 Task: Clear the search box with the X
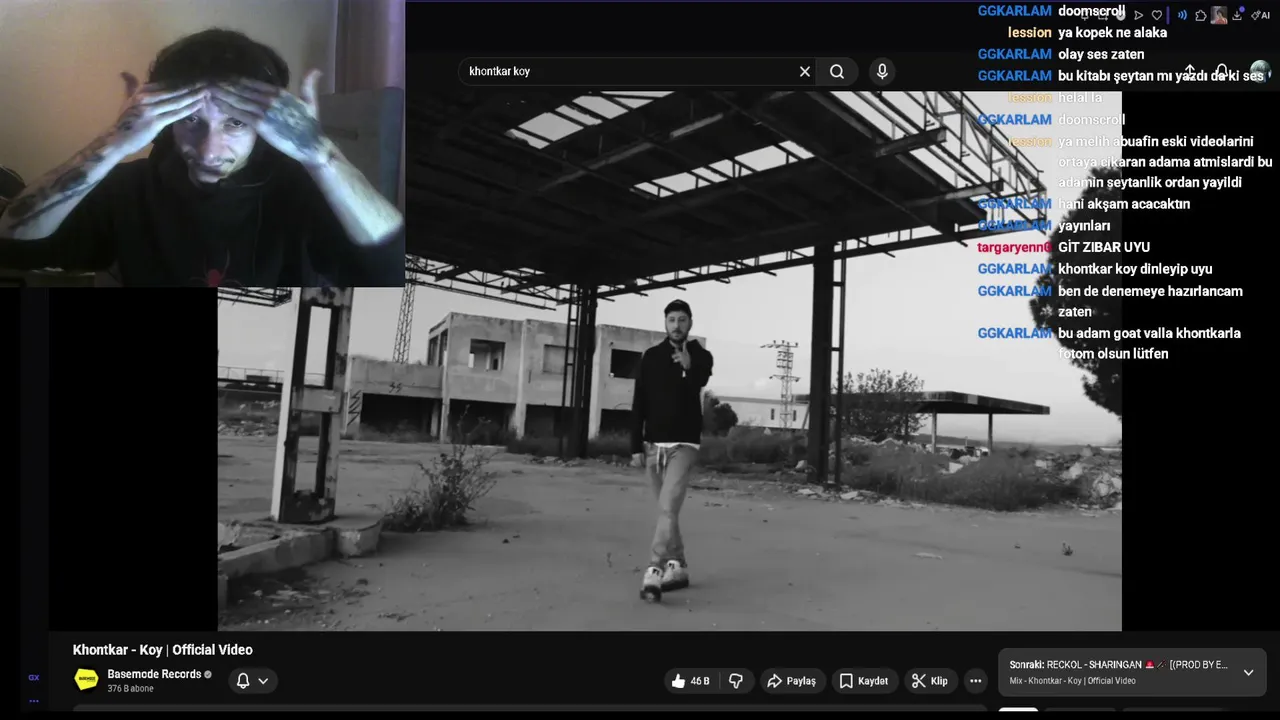click(x=804, y=71)
